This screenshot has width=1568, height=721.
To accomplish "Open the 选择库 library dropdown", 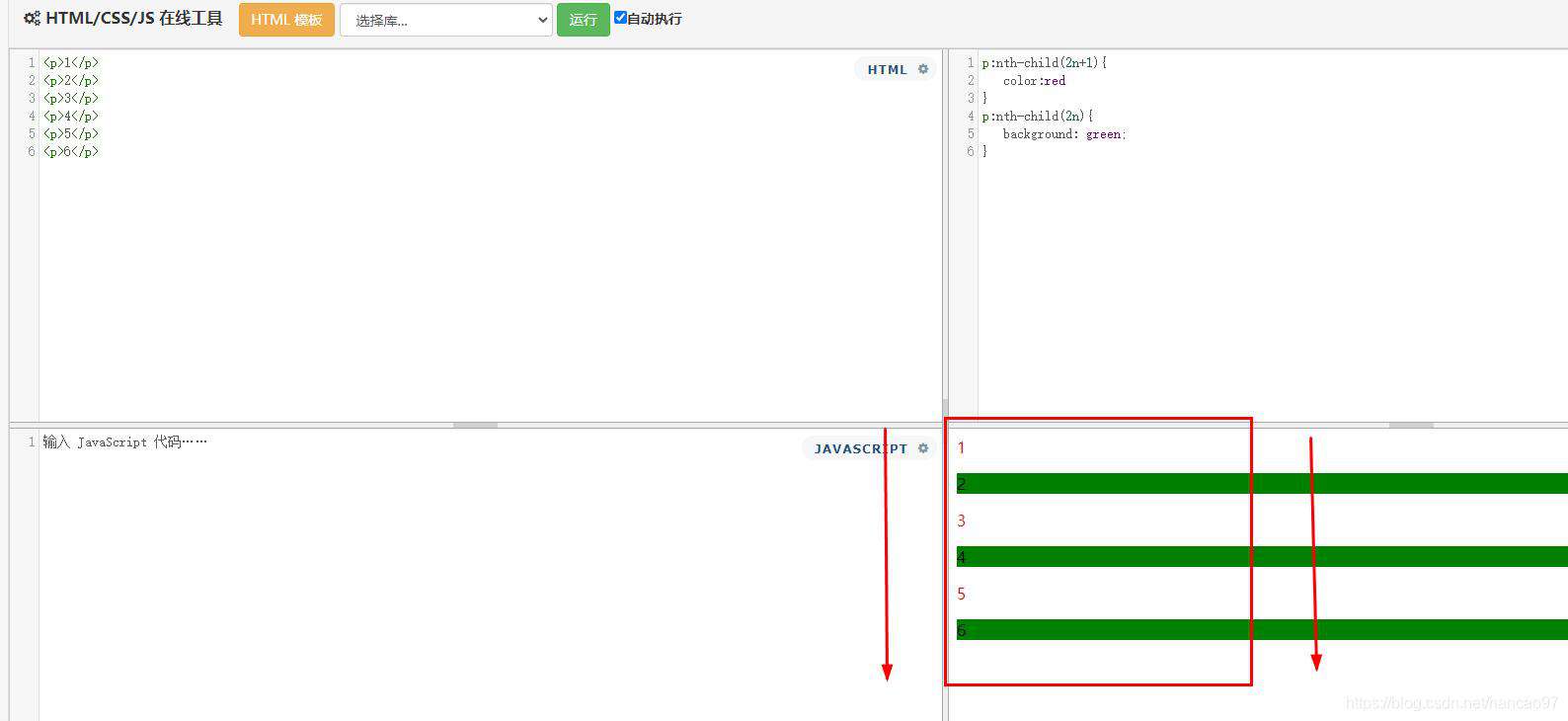I will click(446, 20).
